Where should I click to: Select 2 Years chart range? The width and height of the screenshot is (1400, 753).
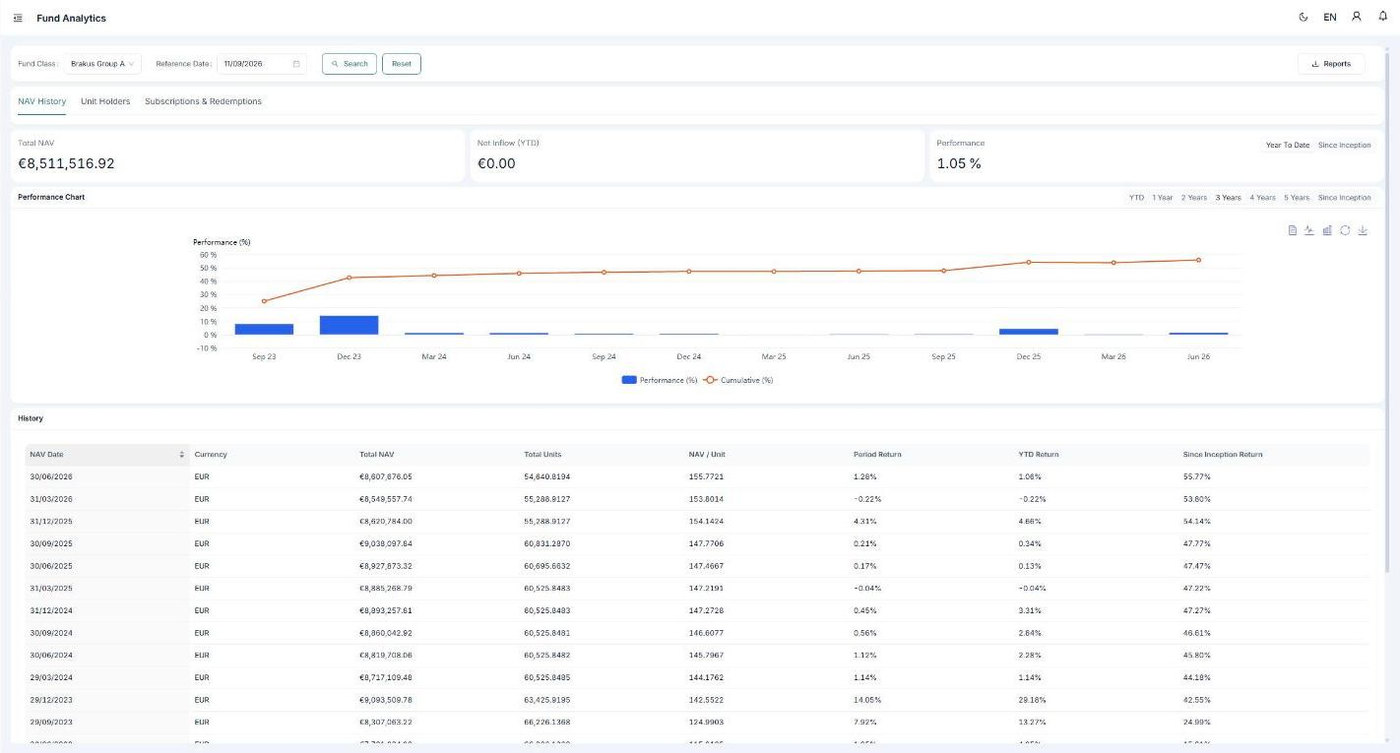(x=1194, y=197)
